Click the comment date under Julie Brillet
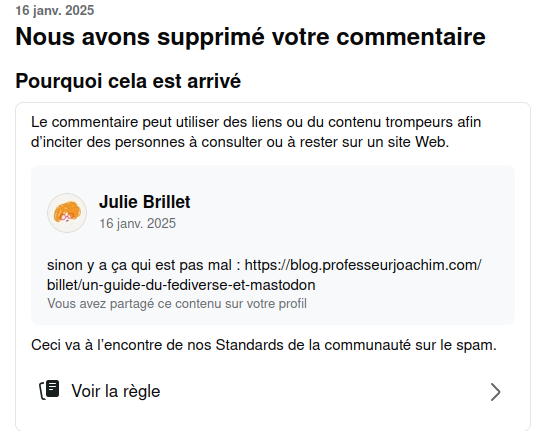 [137, 224]
